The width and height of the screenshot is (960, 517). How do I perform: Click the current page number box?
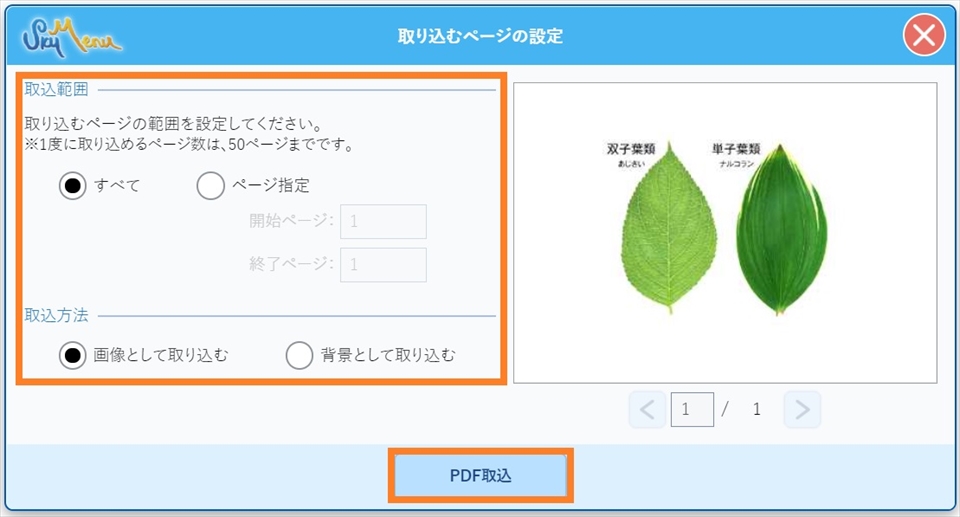pyautogui.click(x=692, y=409)
